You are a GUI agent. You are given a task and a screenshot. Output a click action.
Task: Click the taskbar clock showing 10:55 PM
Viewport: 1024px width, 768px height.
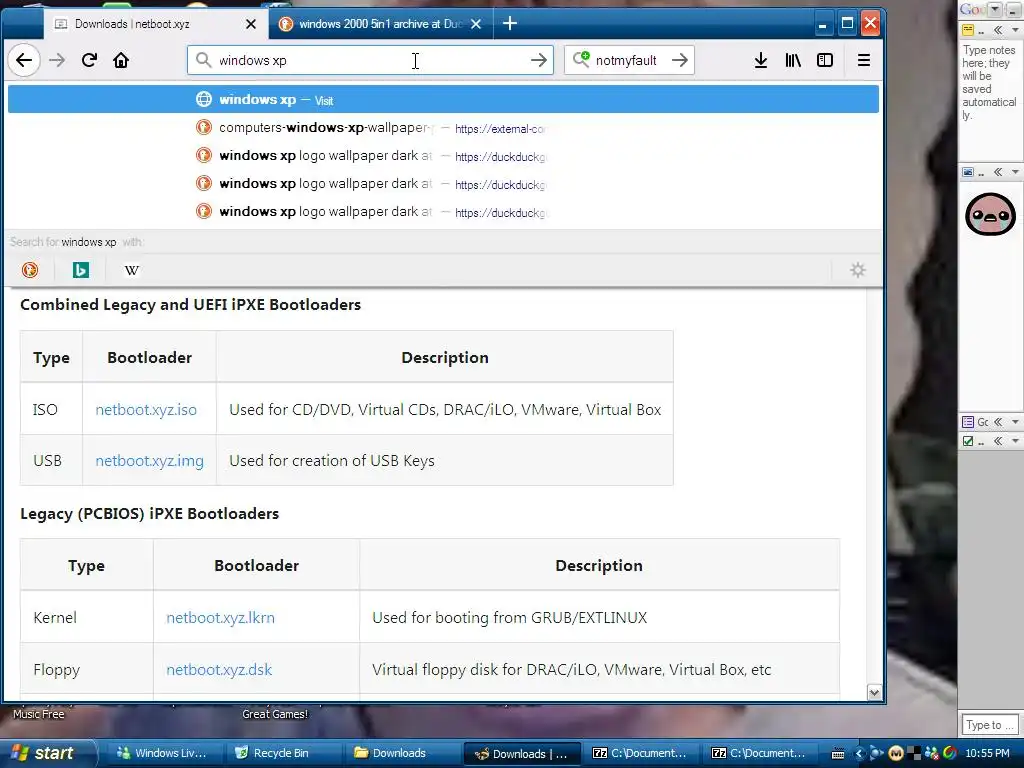click(x=987, y=754)
